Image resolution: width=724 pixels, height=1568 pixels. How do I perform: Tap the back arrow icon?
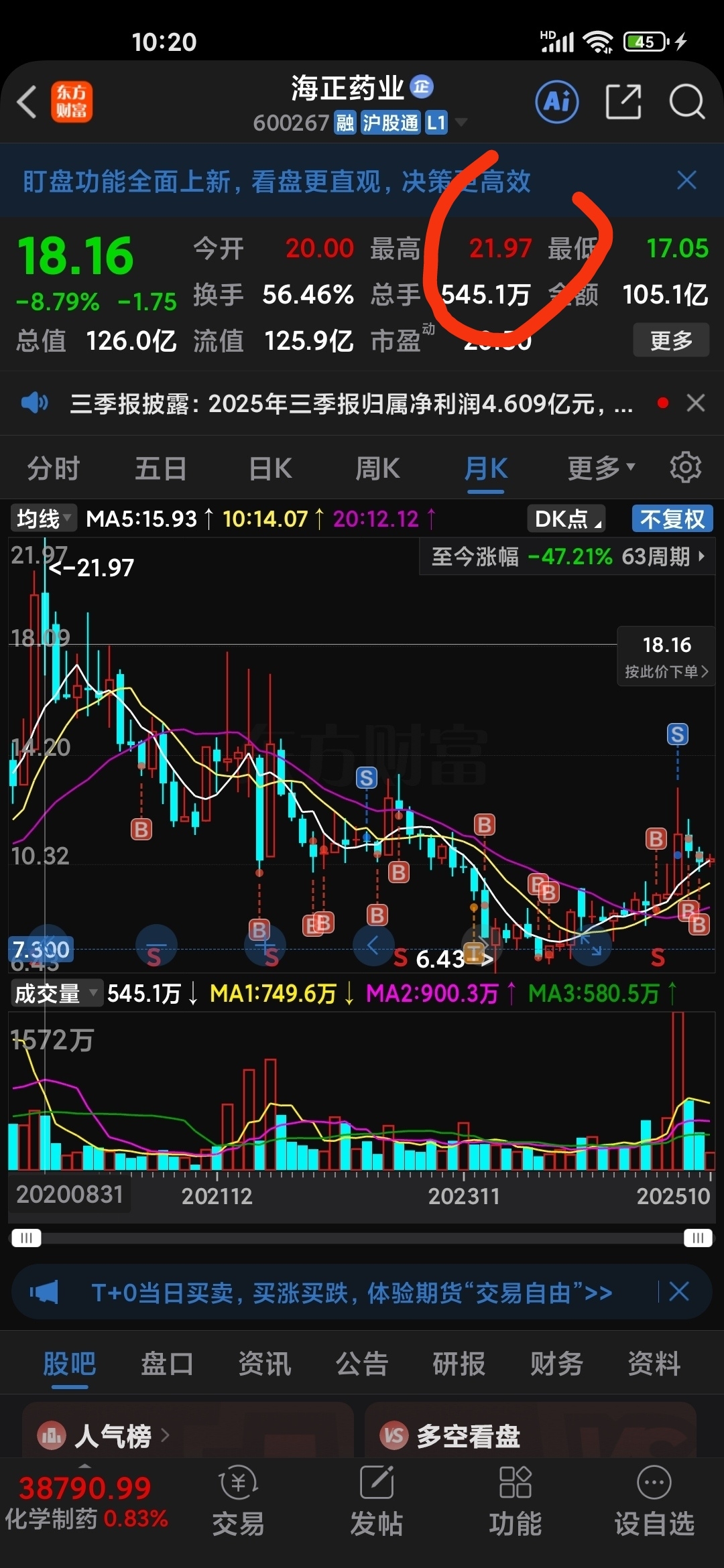tap(27, 103)
